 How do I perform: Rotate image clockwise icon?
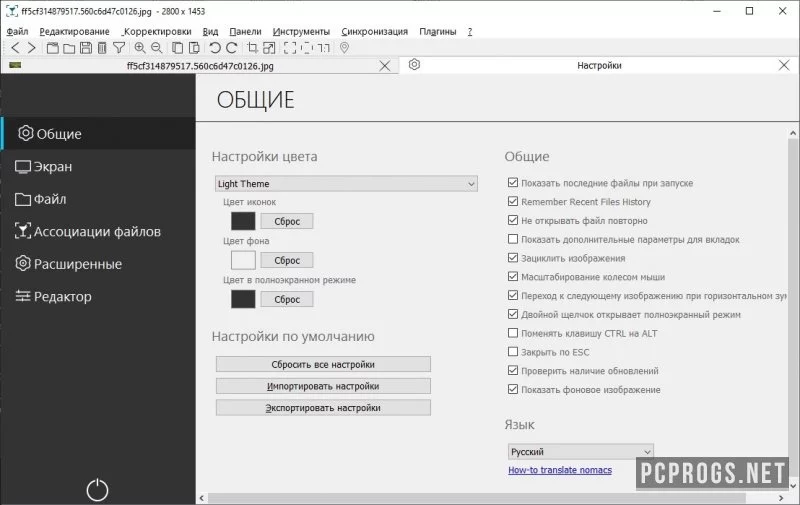(x=232, y=48)
